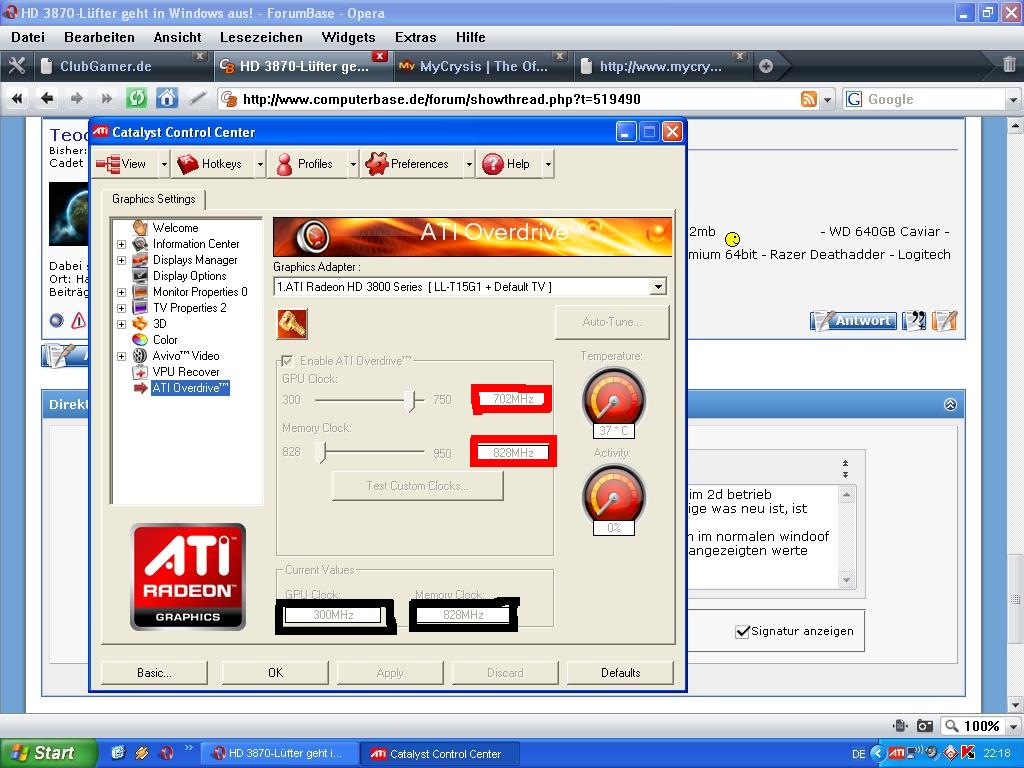Click the wand pencil icon
Screen dimensions: 1024x768
point(197,99)
